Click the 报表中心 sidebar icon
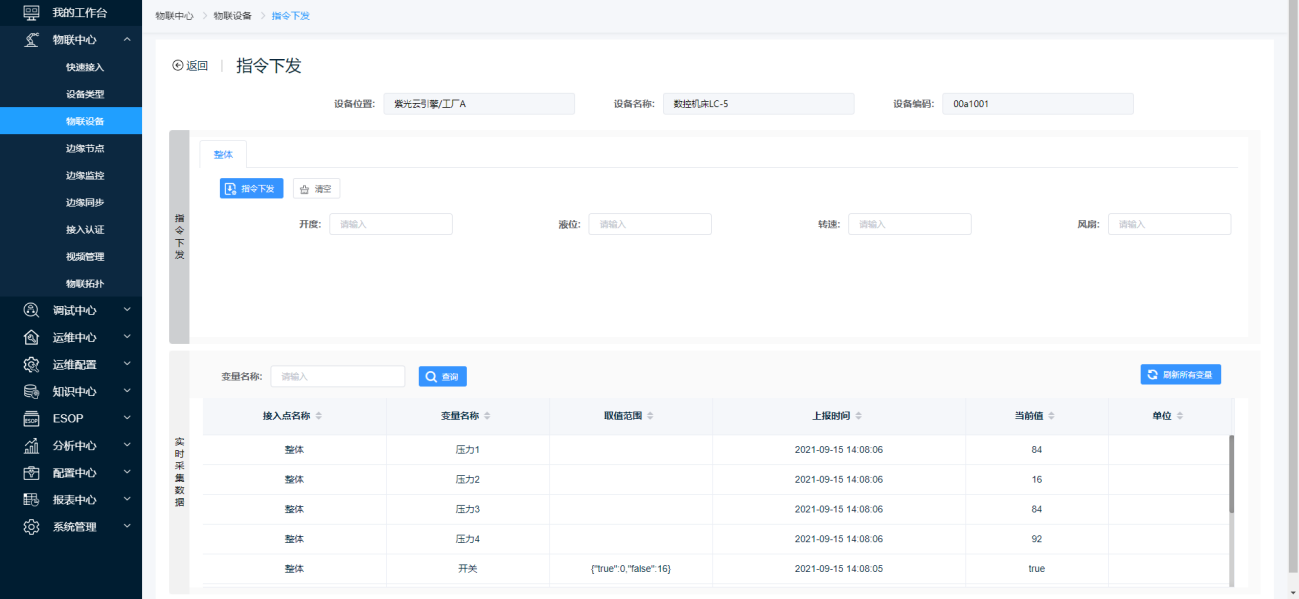 31,499
